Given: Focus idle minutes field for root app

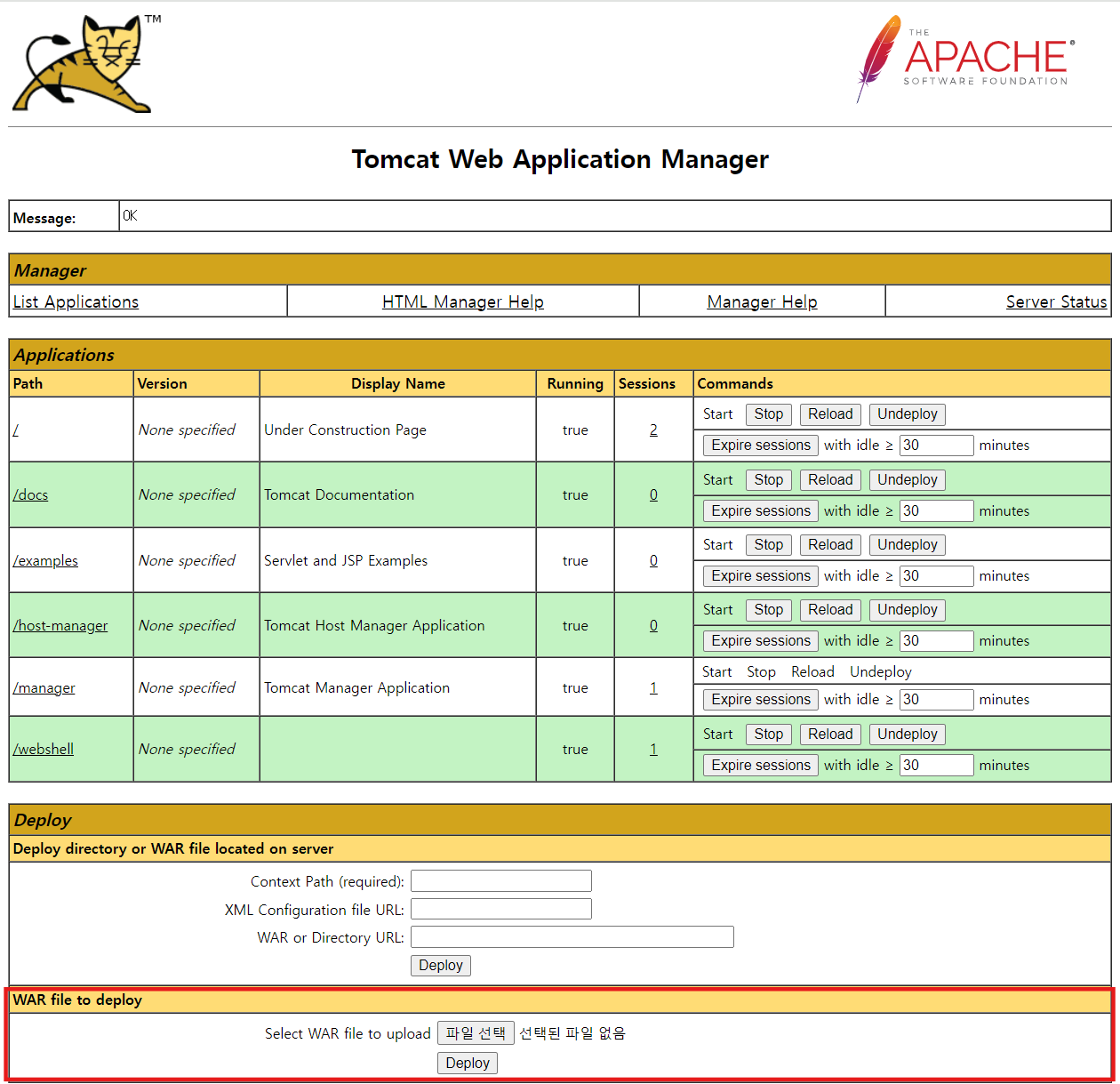Looking at the screenshot, I should 936,446.
